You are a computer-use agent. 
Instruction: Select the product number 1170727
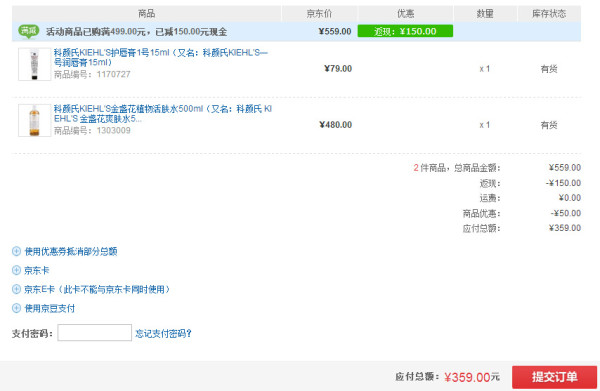click(114, 74)
